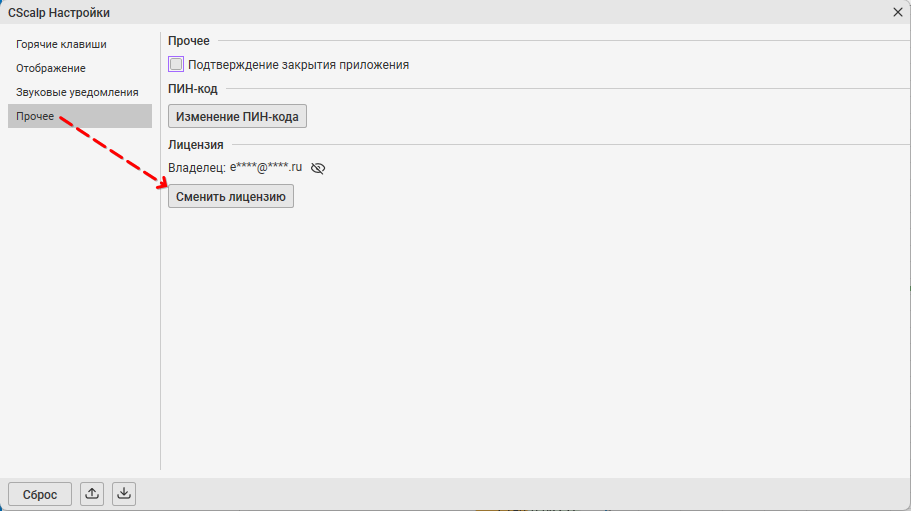Export settings with the upload icon
Image resolution: width=911 pixels, height=511 pixels.
pos(92,494)
